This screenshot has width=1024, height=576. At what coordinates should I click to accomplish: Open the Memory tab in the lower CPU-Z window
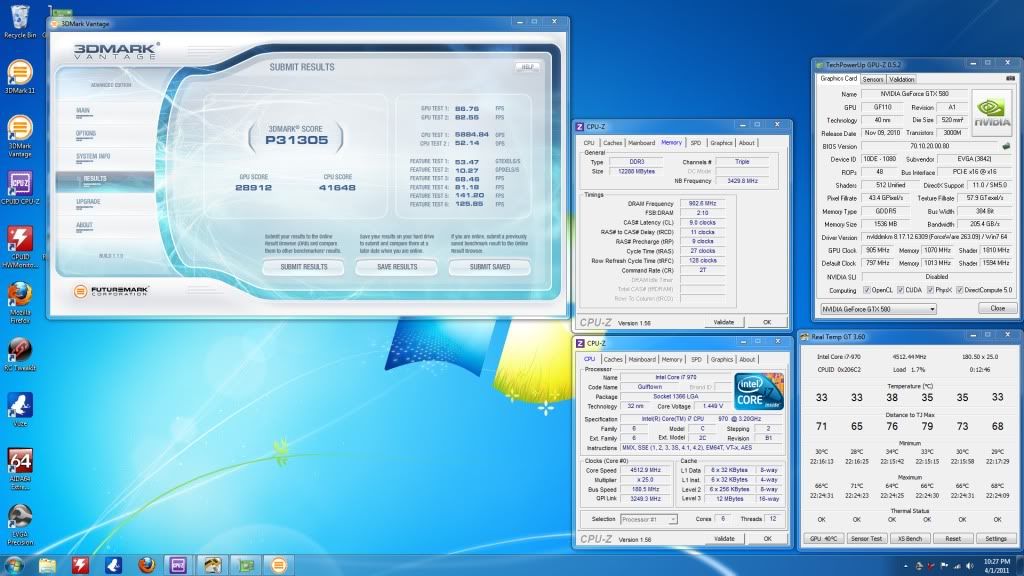[671, 359]
